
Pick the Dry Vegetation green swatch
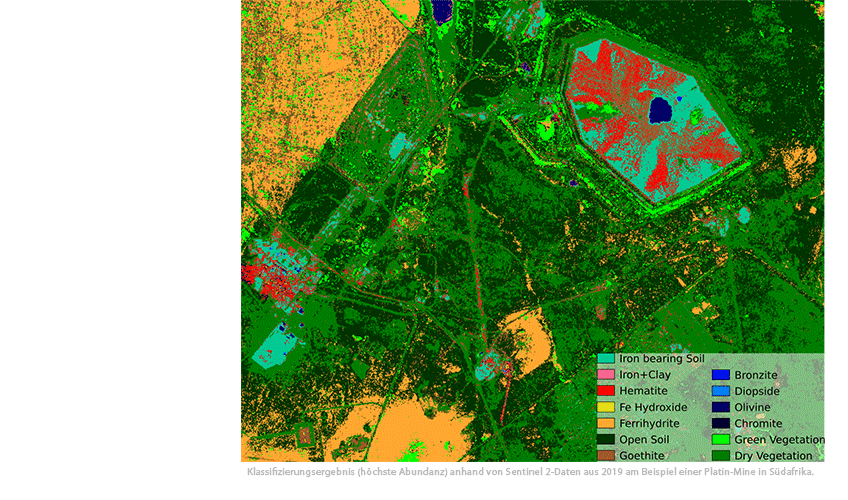coord(721,456)
